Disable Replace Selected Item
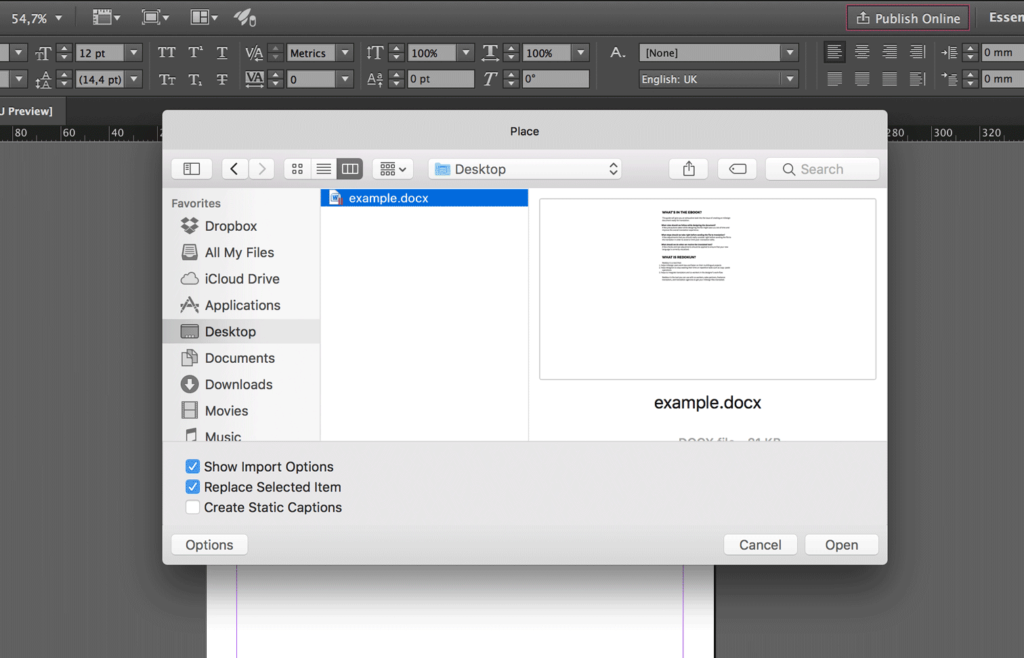The image size is (1024, 658). (193, 487)
